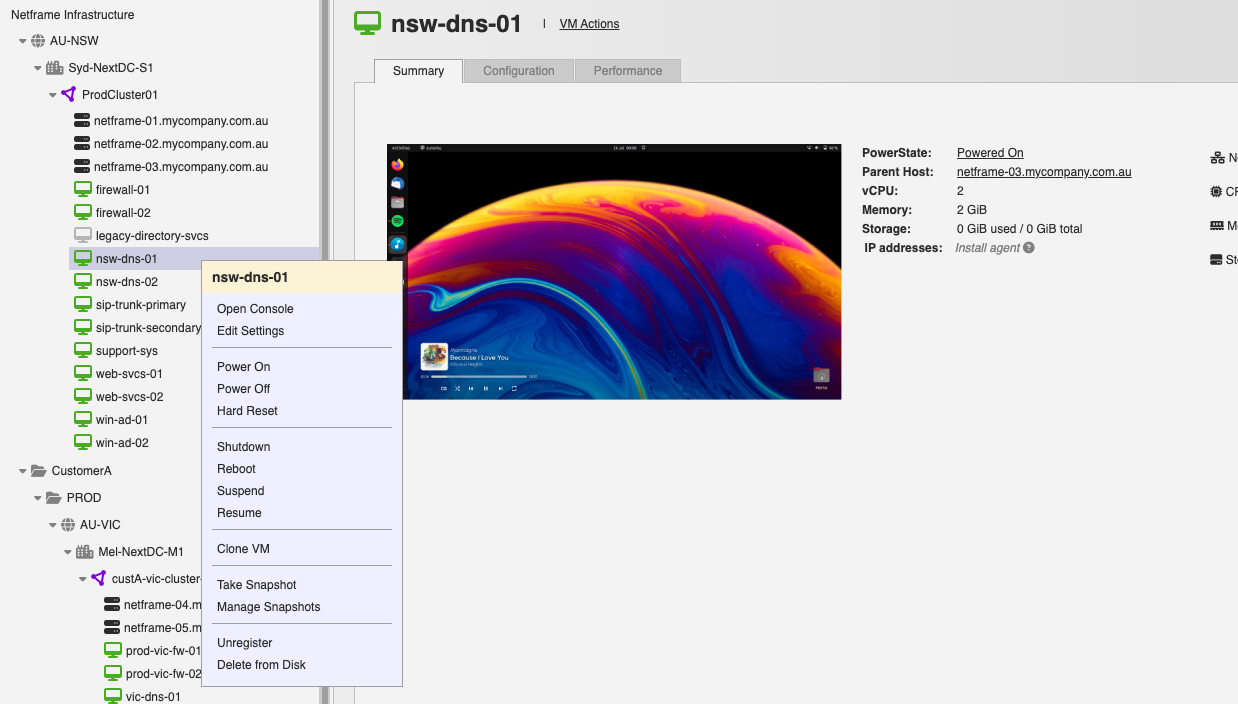Select Take Snapshot in the context menu
This screenshot has width=1238, height=704.
pyautogui.click(x=257, y=585)
